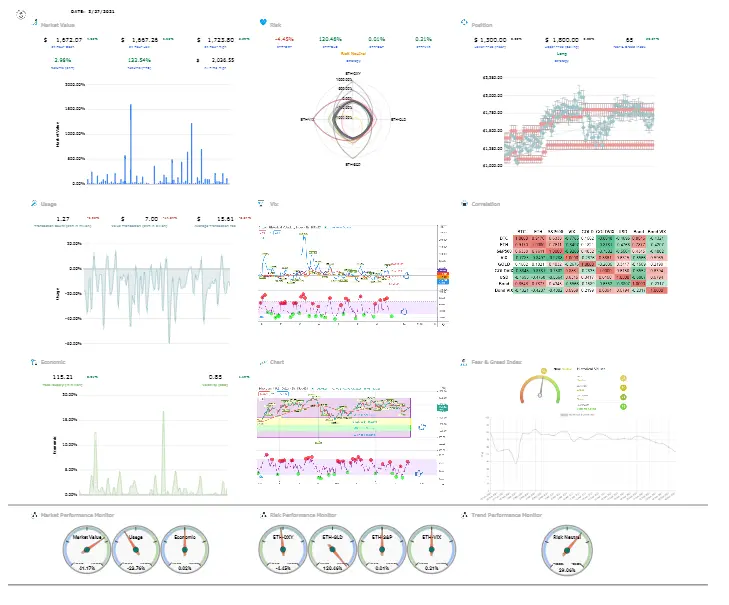The image size is (729, 605).
Task: Click the 0.21% risk value
Action: (x=424, y=39)
